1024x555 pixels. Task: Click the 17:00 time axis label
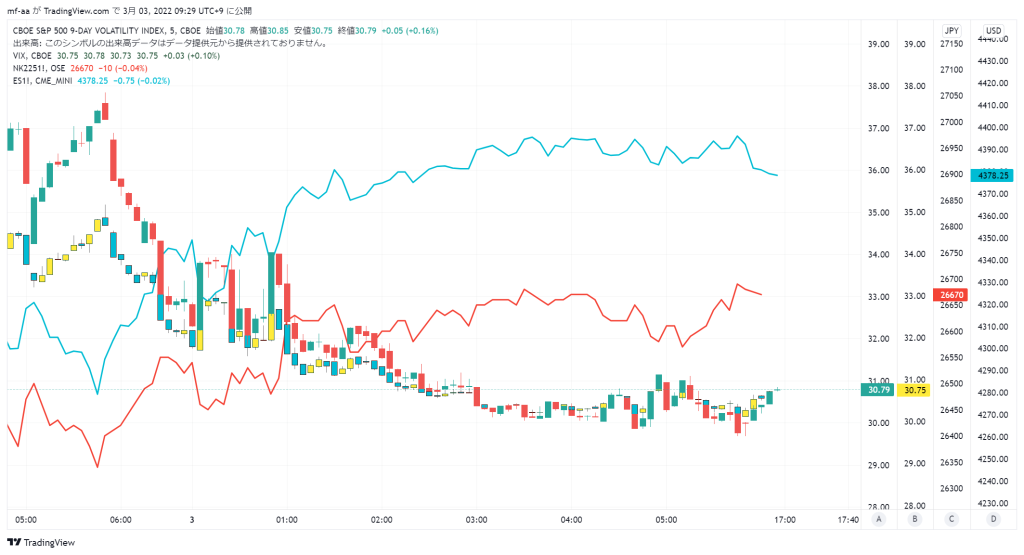click(x=785, y=520)
